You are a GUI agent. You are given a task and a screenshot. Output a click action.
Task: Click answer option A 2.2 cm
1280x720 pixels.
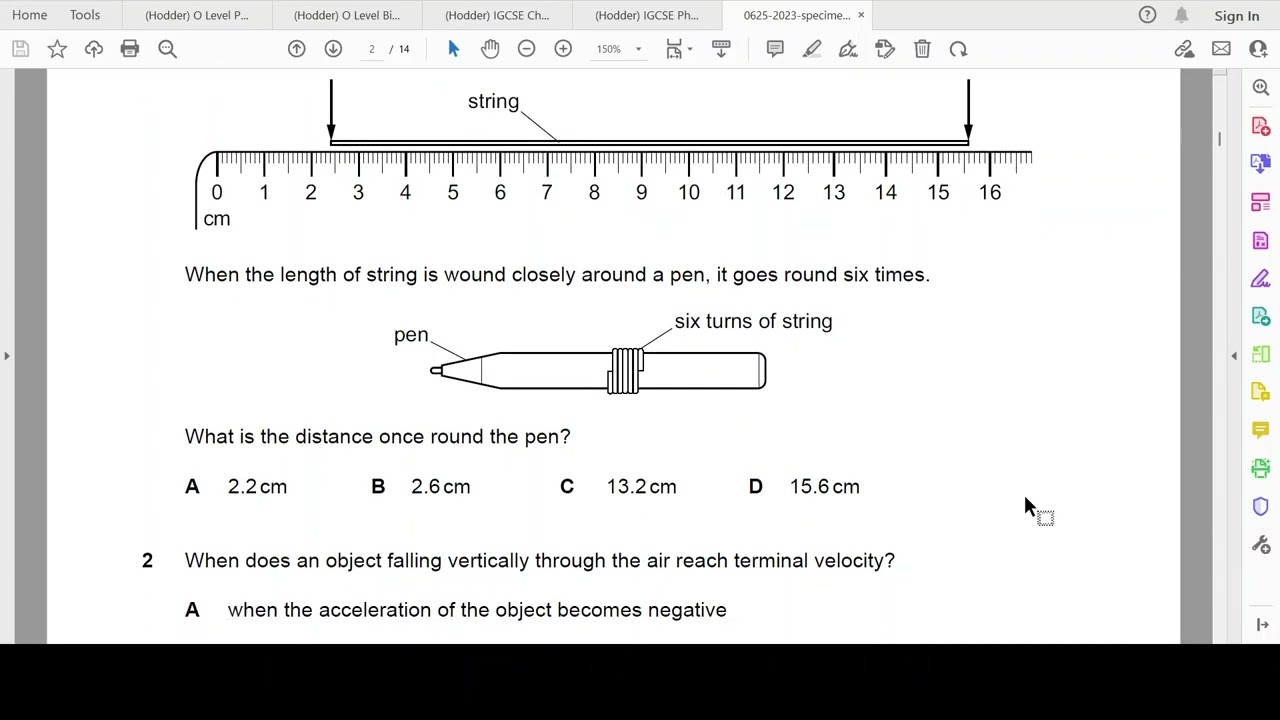pyautogui.click(x=236, y=487)
